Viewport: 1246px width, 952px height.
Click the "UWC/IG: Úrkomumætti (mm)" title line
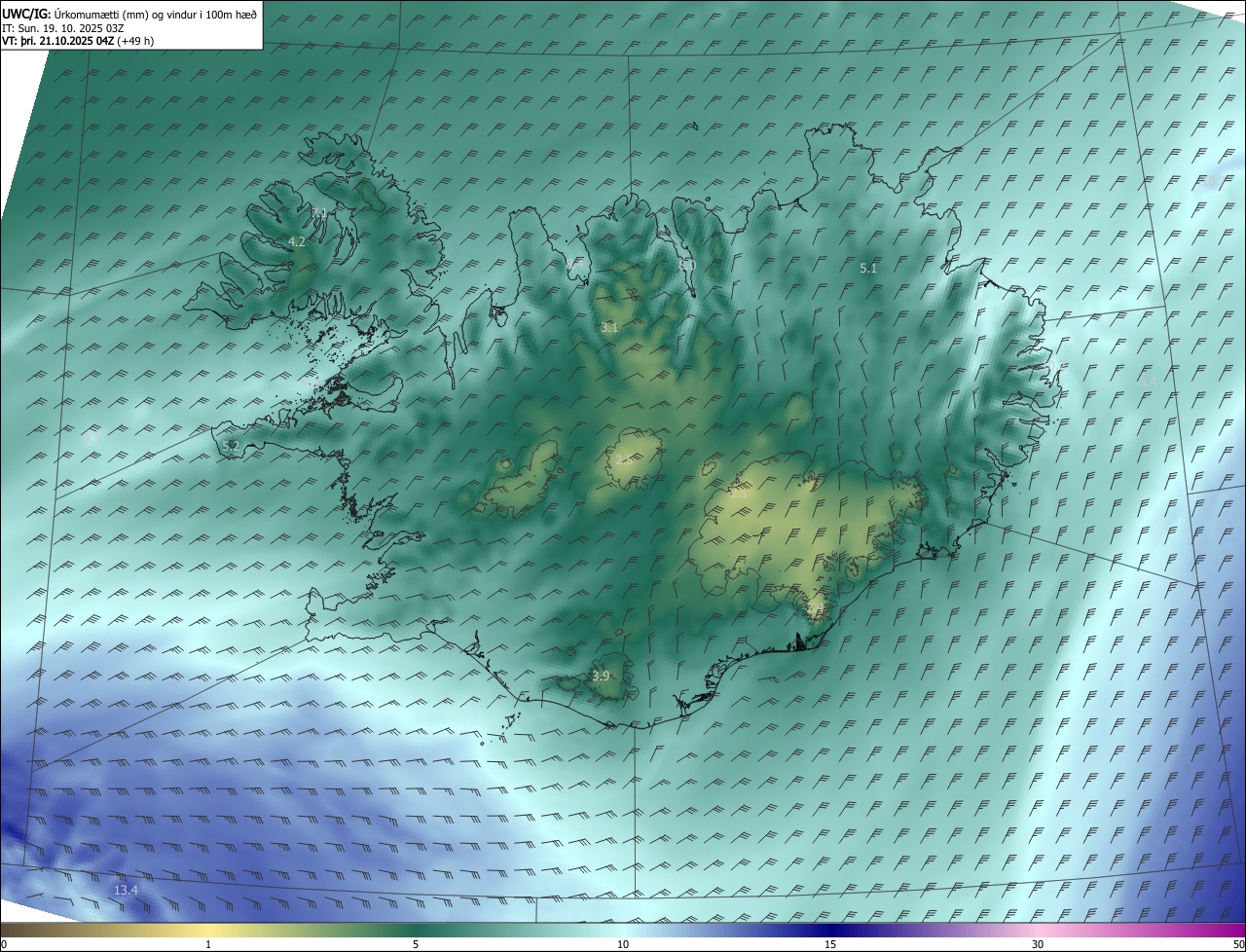[x=129, y=14]
